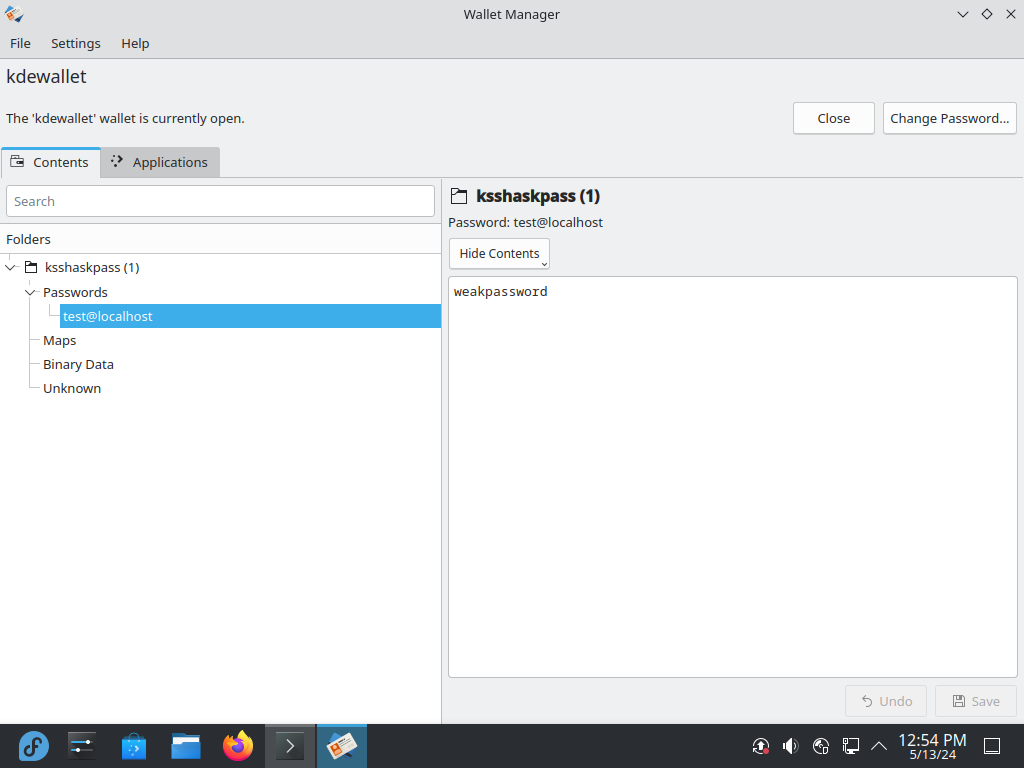
Task: Click Change Password button
Action: tap(950, 118)
